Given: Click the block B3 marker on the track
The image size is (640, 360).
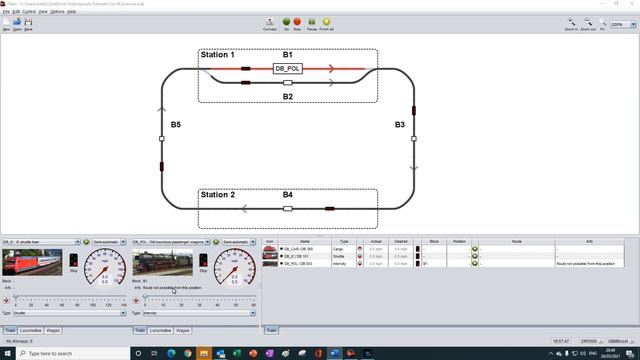Looking at the screenshot, I should [414, 139].
